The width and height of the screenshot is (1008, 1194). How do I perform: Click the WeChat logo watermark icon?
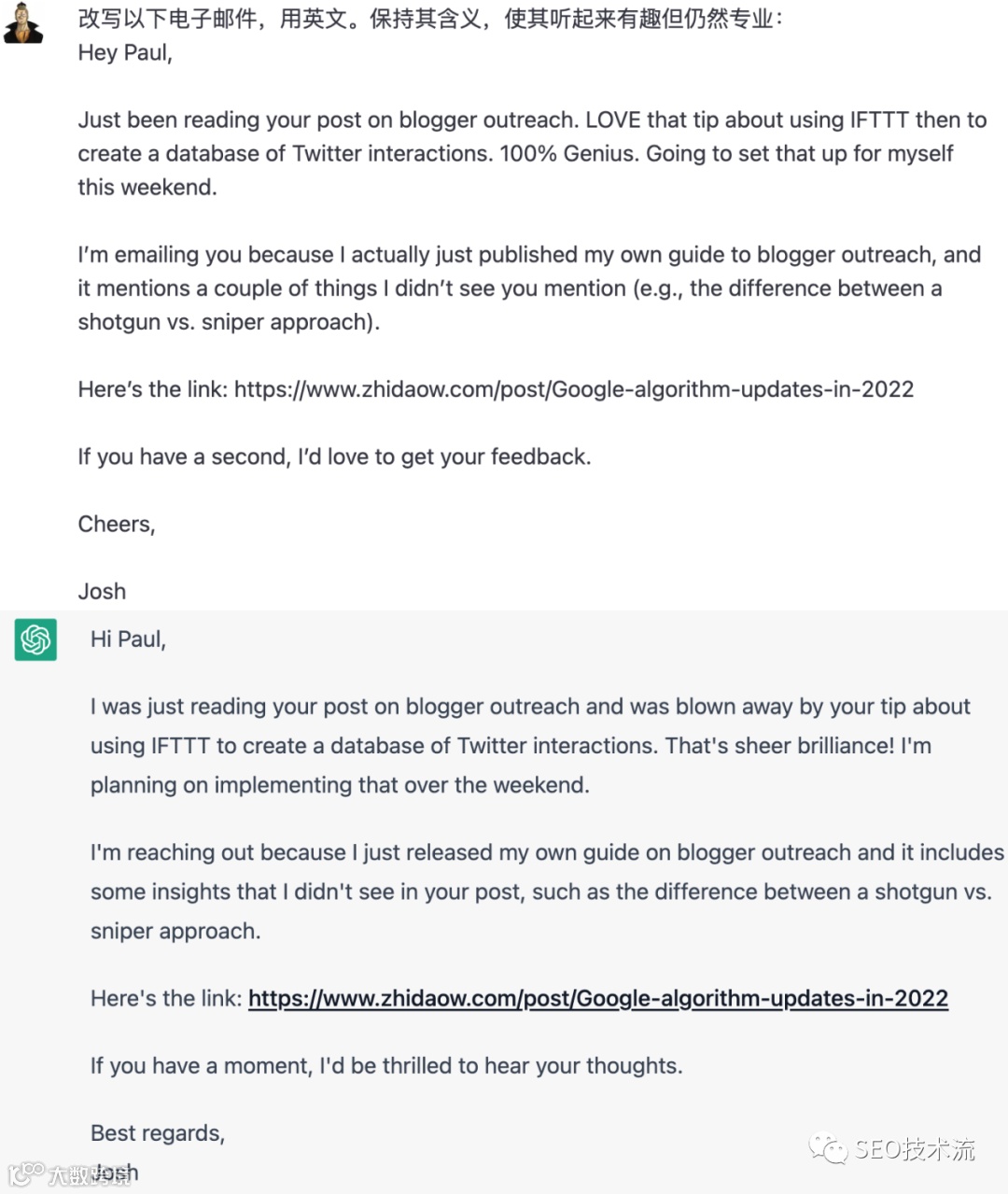click(827, 1147)
